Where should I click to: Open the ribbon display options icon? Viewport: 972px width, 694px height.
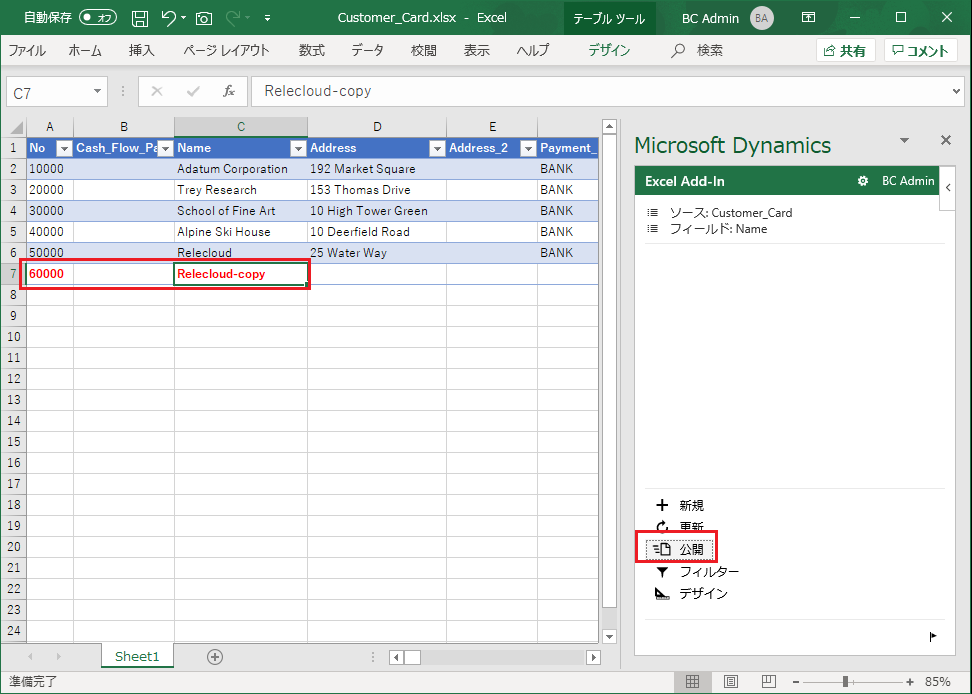click(x=808, y=17)
